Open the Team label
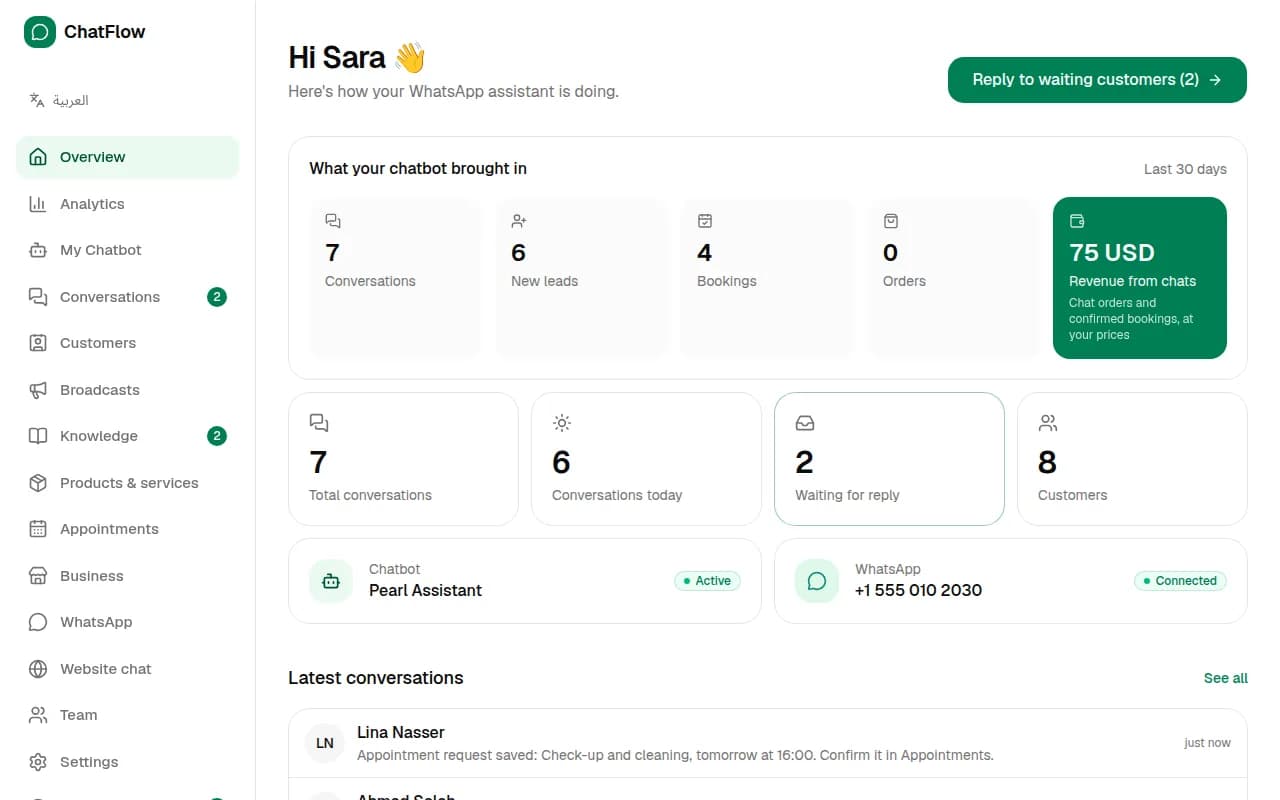1280x800 pixels. tap(79, 715)
